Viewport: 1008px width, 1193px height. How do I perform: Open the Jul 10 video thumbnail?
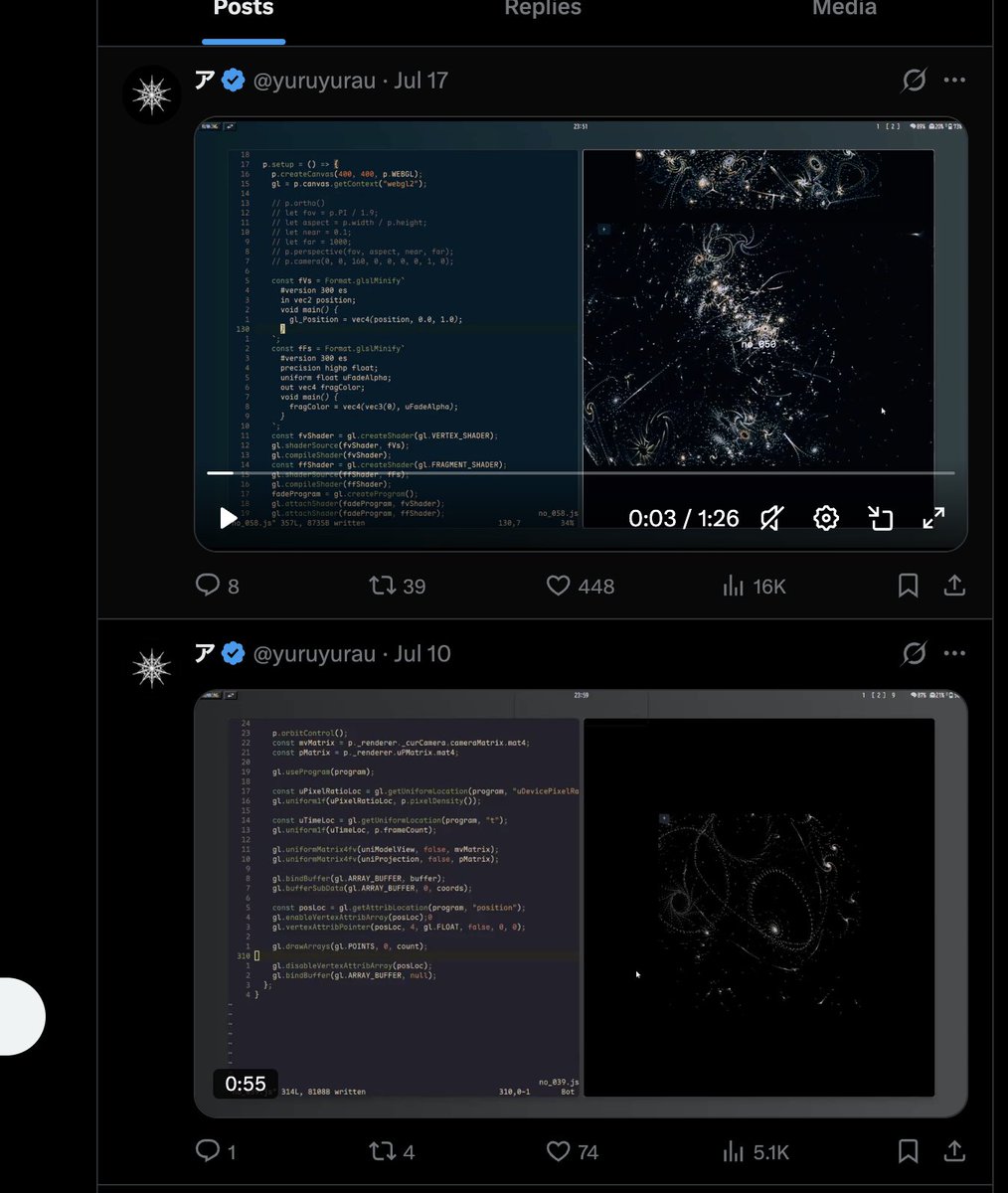[x=581, y=904]
